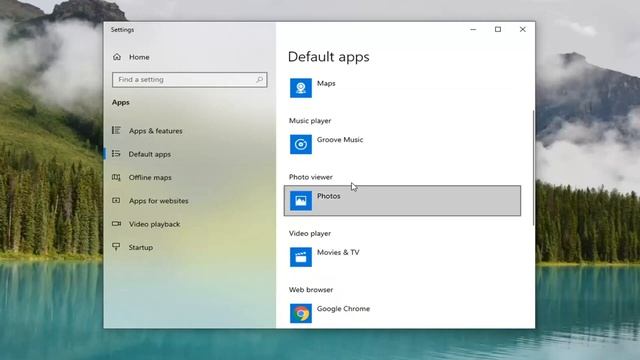Click the Music player label
Viewport: 640px width, 360px height.
310,121
